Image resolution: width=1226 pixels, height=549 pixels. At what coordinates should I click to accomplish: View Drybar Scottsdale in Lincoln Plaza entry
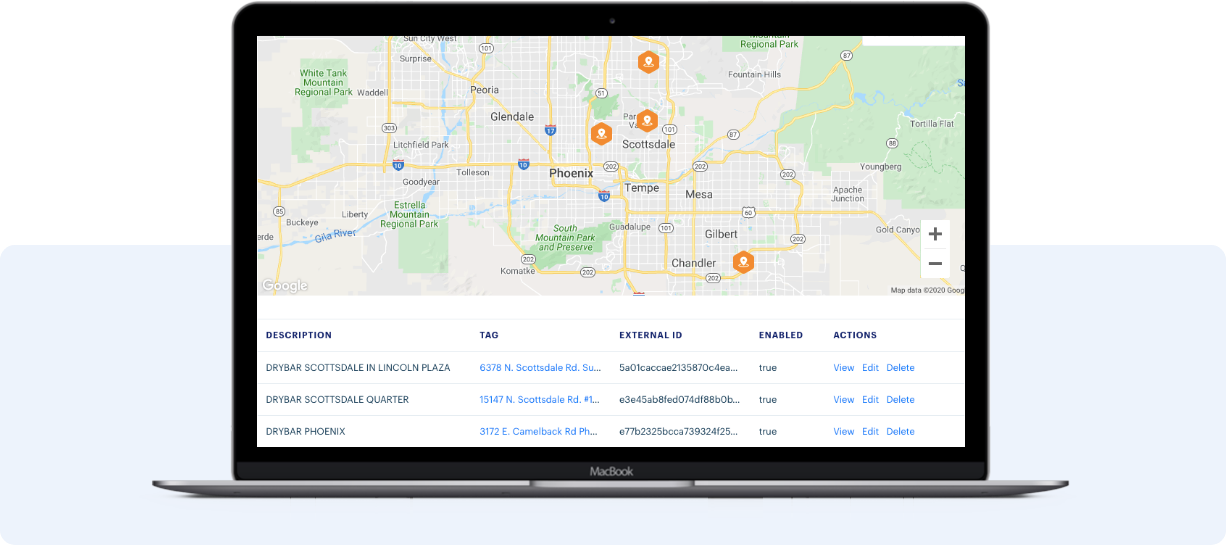844,368
